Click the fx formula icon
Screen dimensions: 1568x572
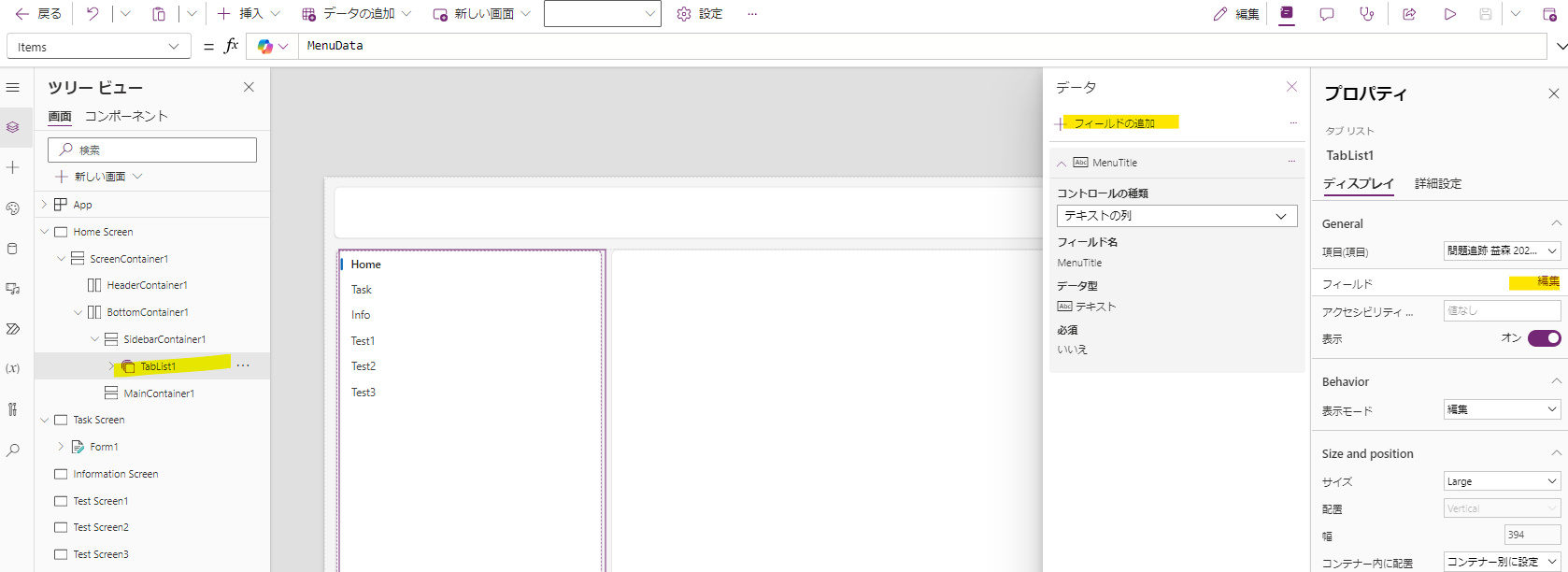(x=232, y=46)
